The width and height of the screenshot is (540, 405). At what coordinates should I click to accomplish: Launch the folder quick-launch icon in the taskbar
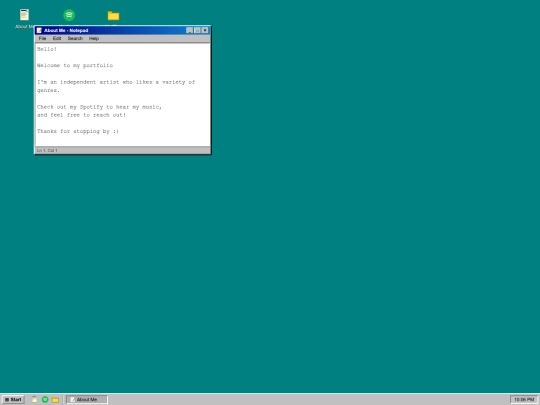[x=55, y=399]
